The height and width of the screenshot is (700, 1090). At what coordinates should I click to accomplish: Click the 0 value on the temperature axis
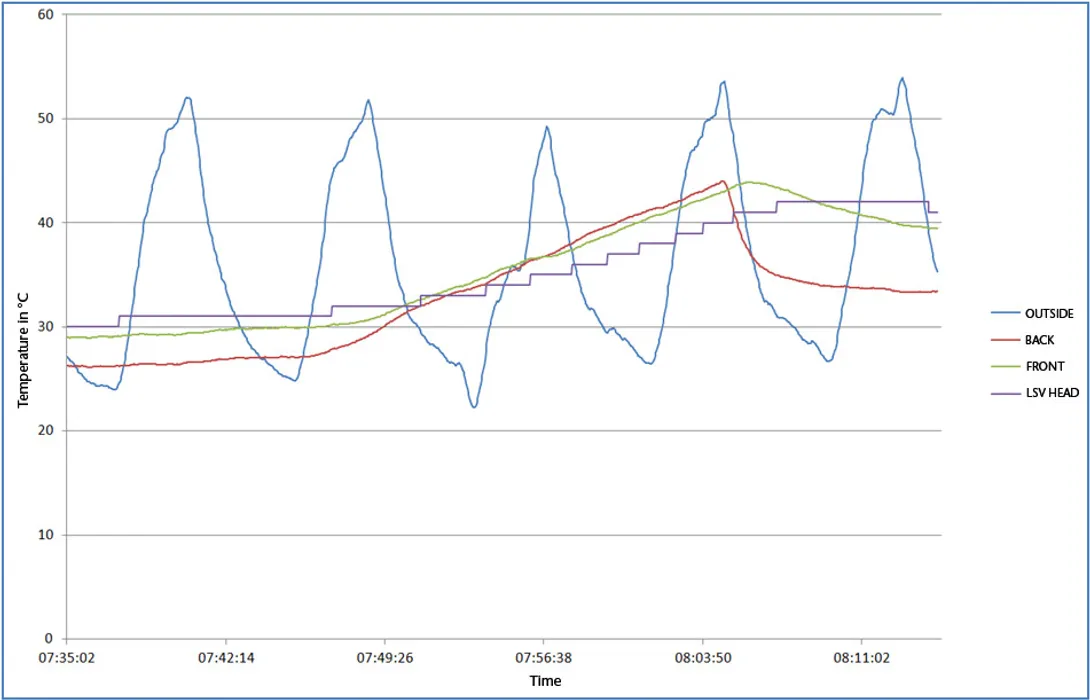tap(50, 639)
